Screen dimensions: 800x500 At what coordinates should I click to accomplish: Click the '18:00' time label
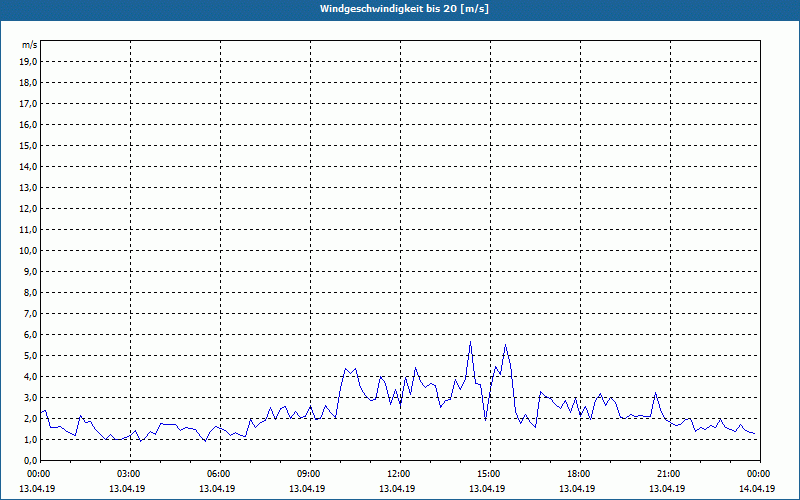click(x=580, y=474)
